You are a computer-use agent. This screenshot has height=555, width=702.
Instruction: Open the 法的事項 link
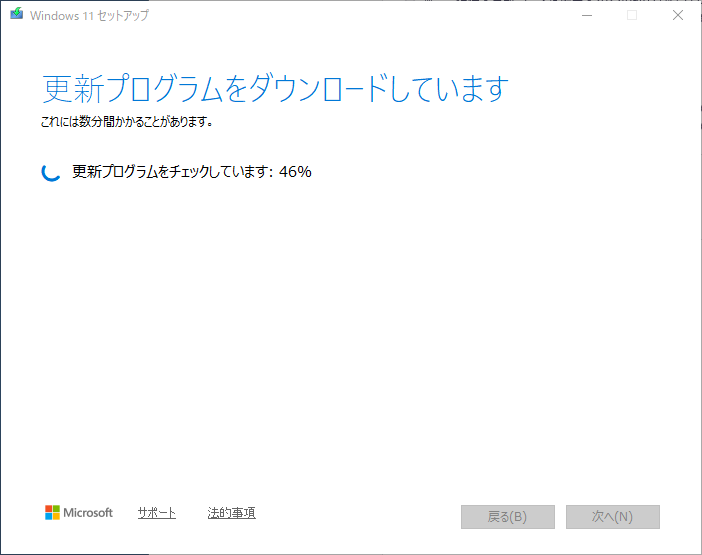pyautogui.click(x=231, y=512)
